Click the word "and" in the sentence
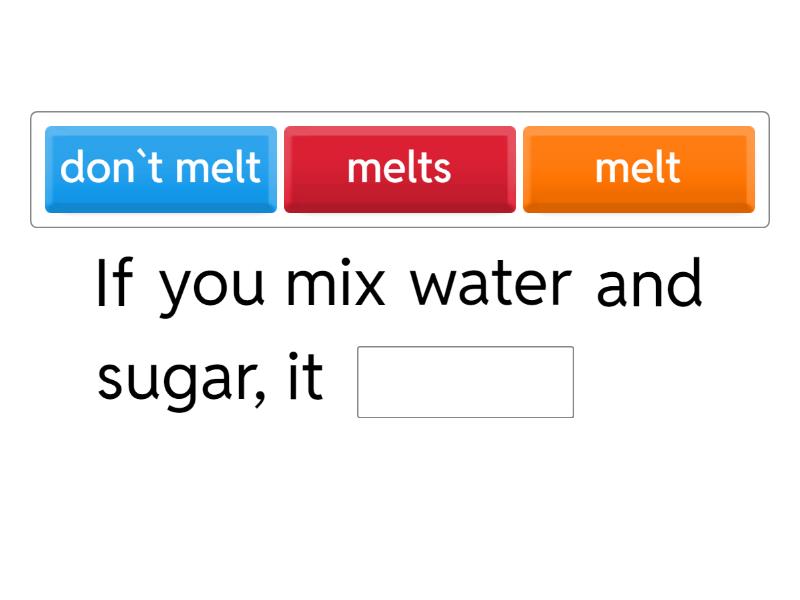This screenshot has height=600, width=800. (649, 283)
